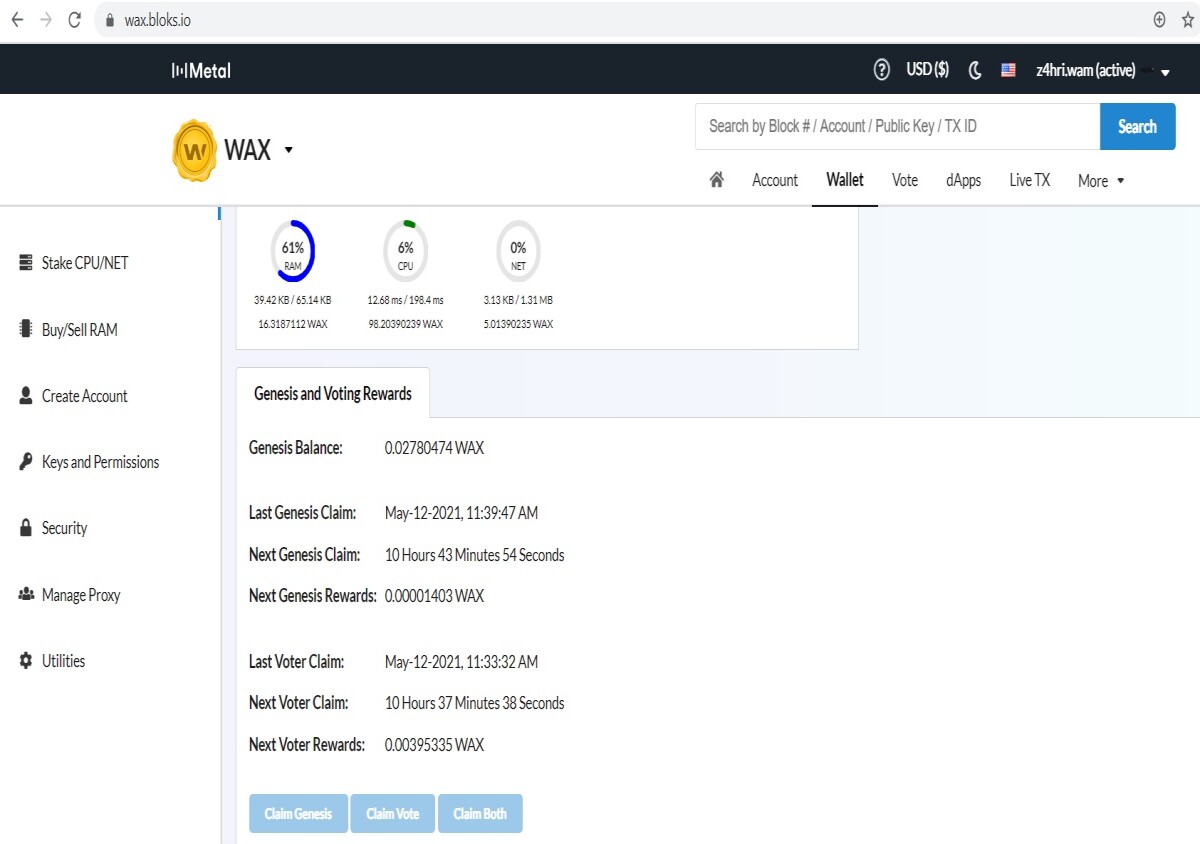
Task: Open the US flag language selector
Action: 1008,70
